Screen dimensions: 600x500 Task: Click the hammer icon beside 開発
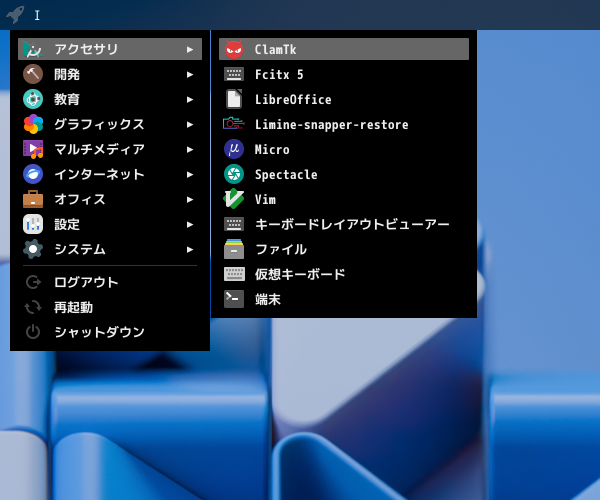[x=33, y=74]
